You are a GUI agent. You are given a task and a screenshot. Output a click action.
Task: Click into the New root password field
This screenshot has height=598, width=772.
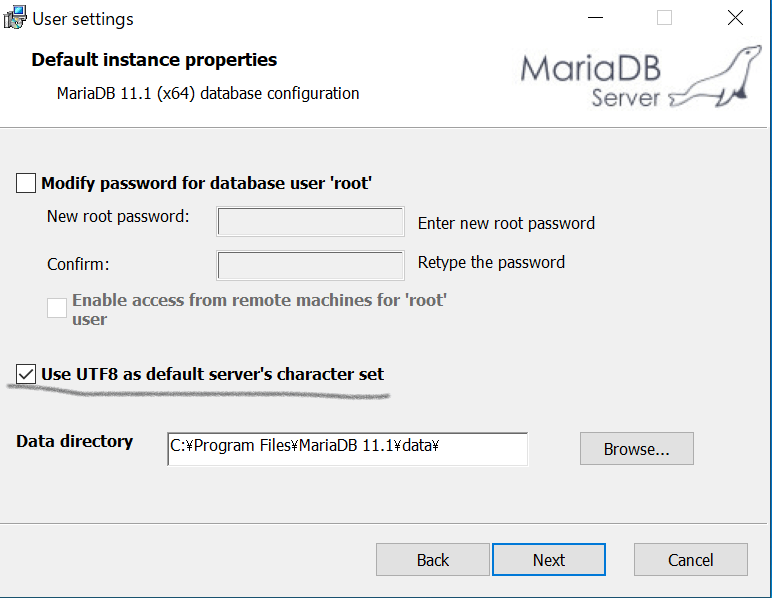(x=310, y=222)
